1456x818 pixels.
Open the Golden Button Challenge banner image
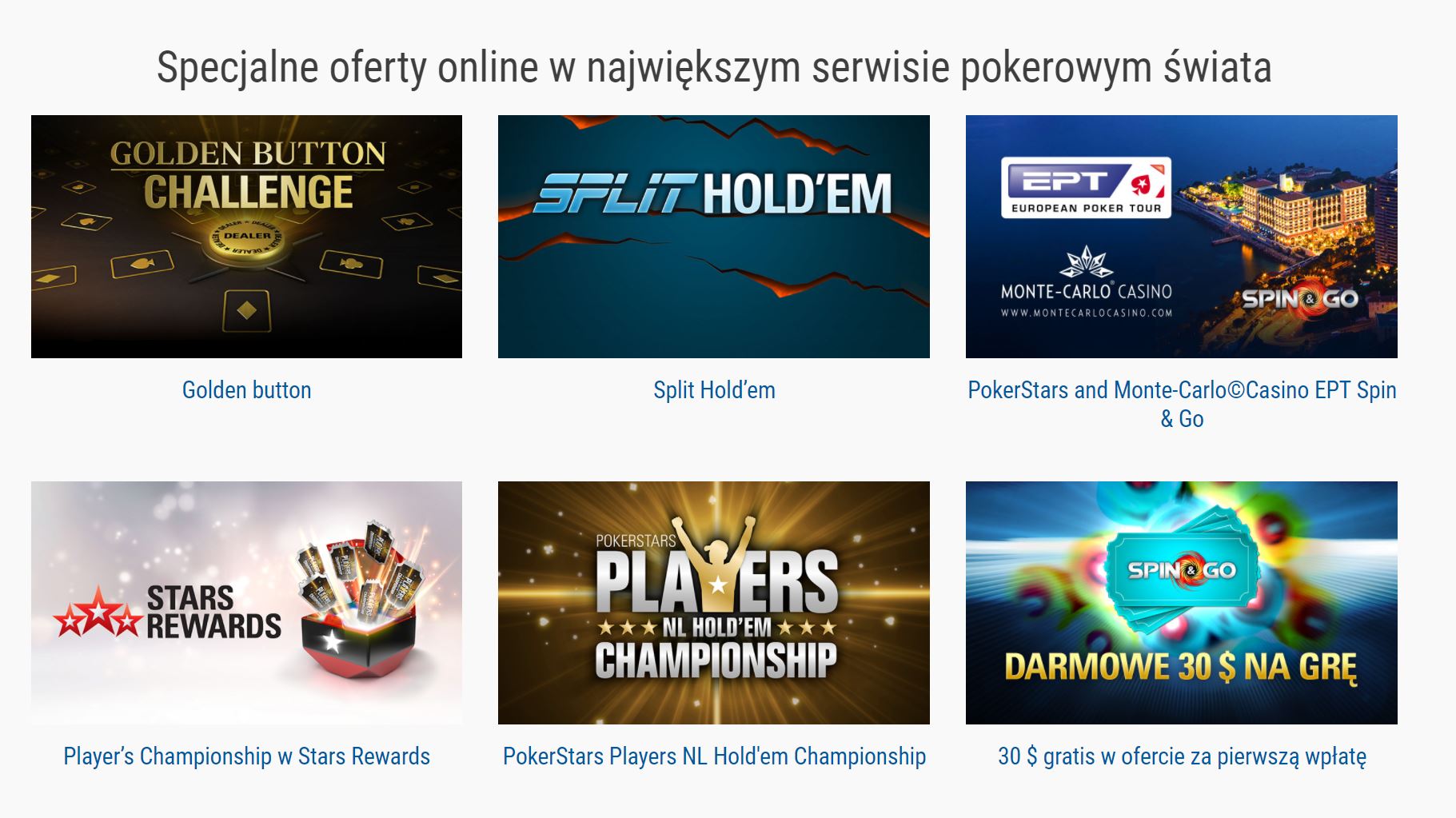246,236
